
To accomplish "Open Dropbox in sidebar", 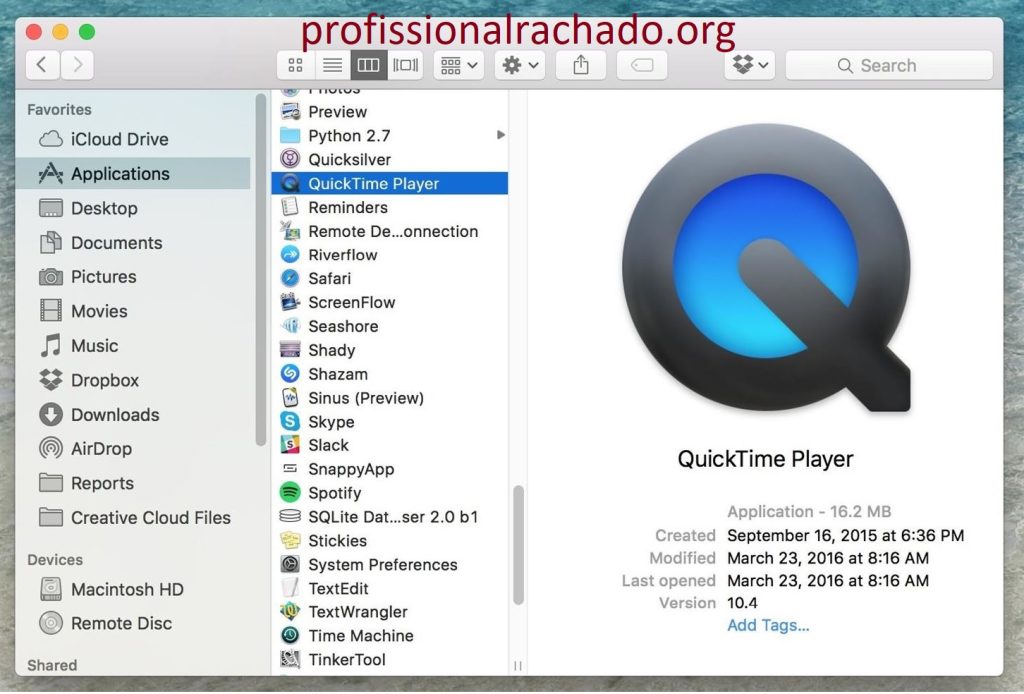I will coord(133,380).
